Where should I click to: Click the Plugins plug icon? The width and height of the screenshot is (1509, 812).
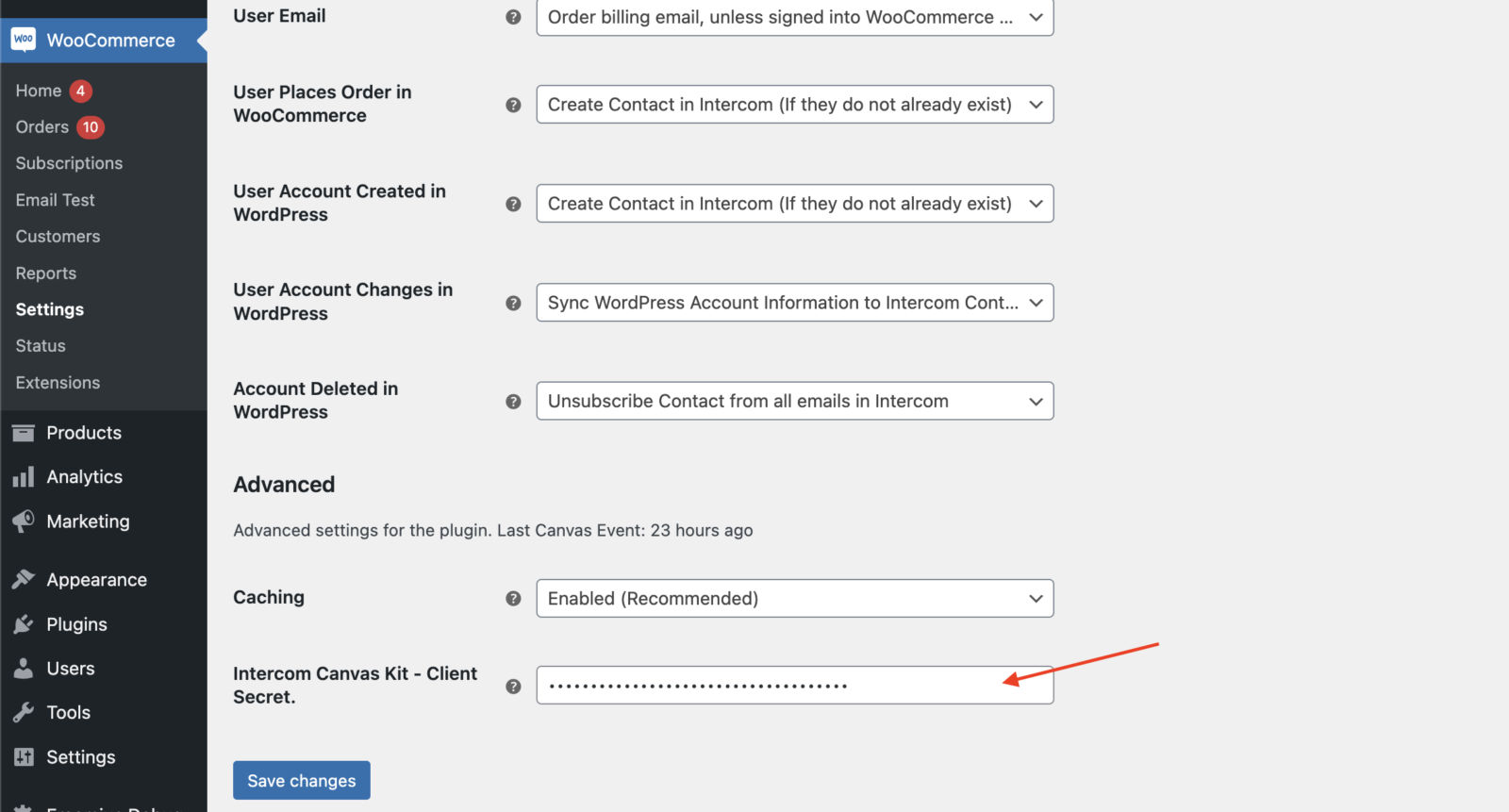pyautogui.click(x=24, y=624)
